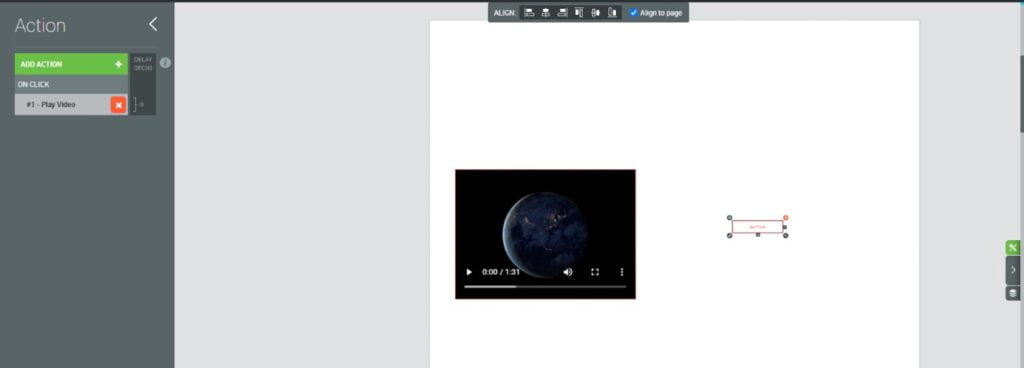Screen dimensions: 1024x368
Task: Open the green tools icon on the right edge
Action: pos(1013,247)
